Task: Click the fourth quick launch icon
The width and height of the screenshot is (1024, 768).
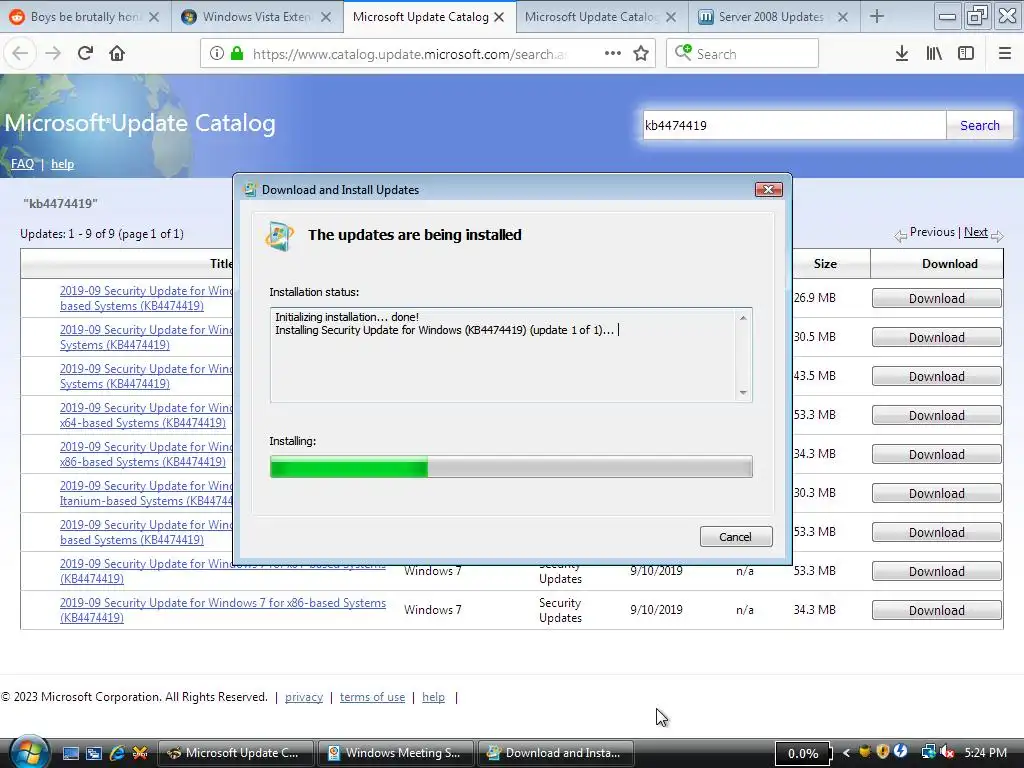Action: [x=140, y=753]
